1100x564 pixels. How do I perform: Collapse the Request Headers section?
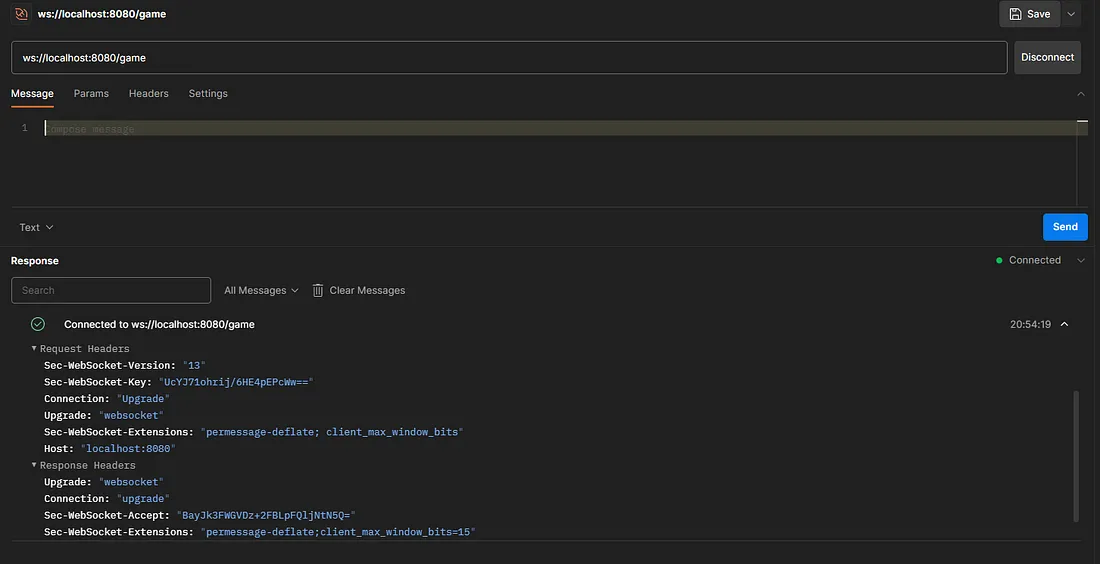tap(34, 349)
